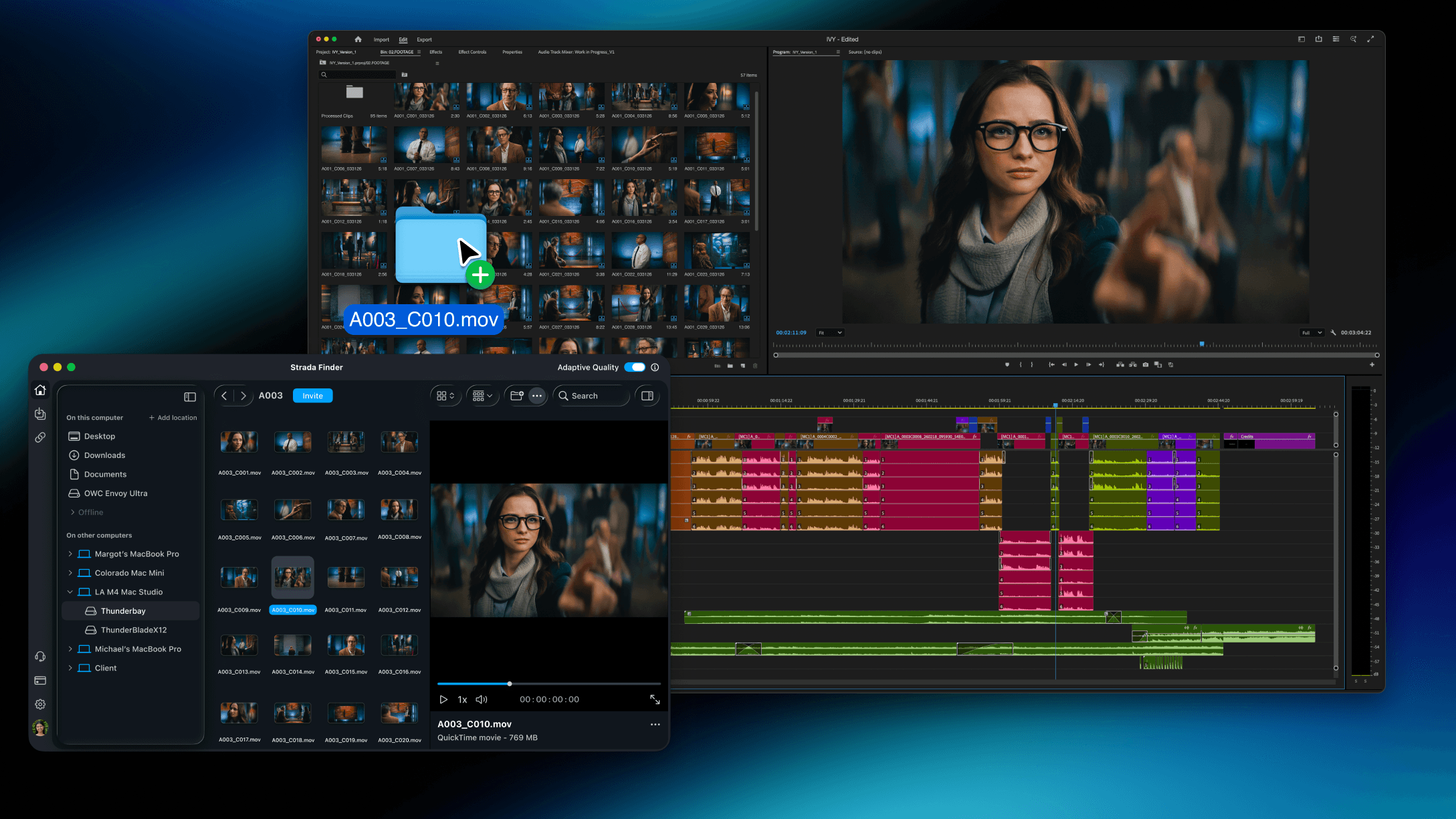The image size is (1456, 819).
Task: Open Strada settings gear icon
Action: click(x=40, y=704)
